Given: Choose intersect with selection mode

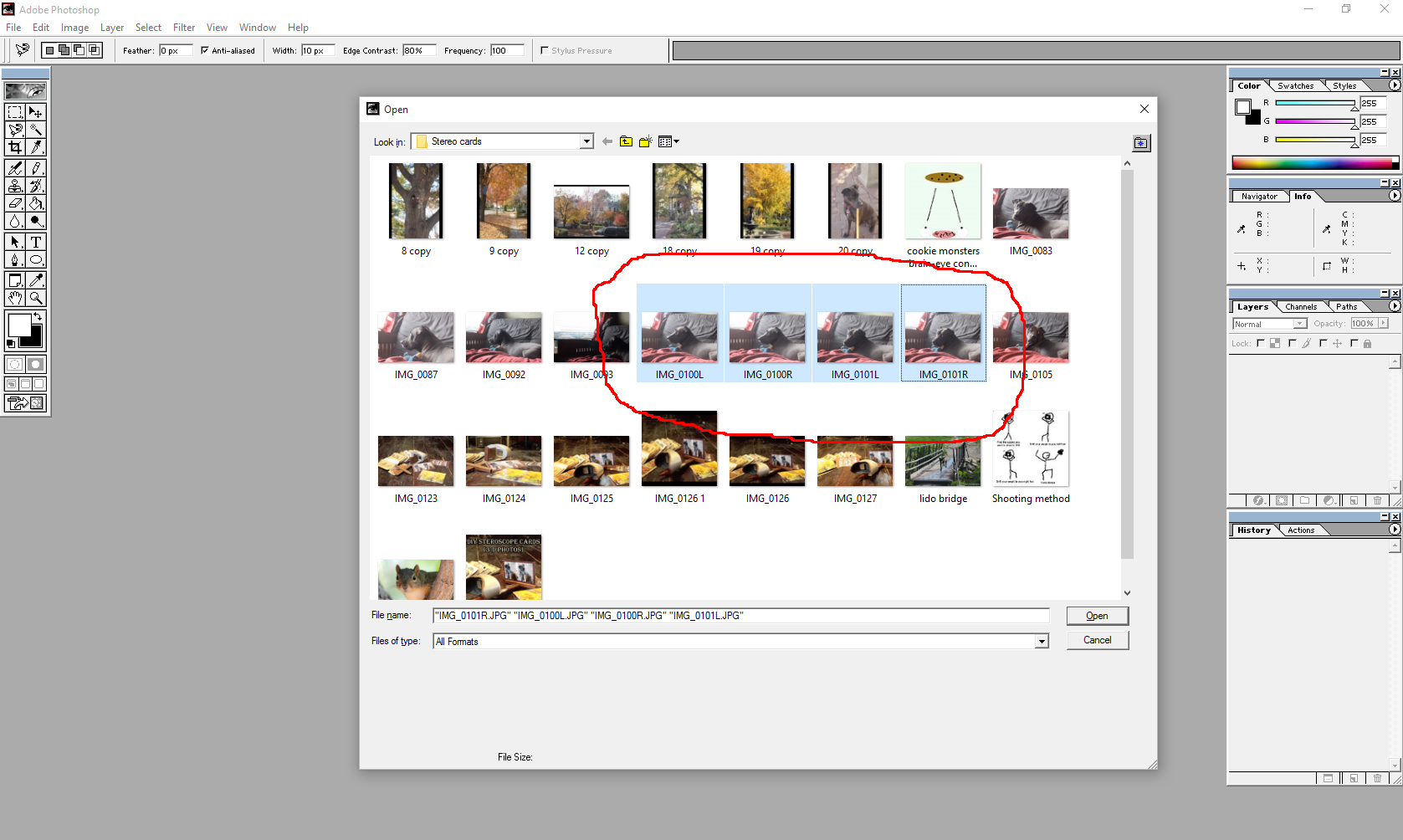Looking at the screenshot, I should pos(94,50).
